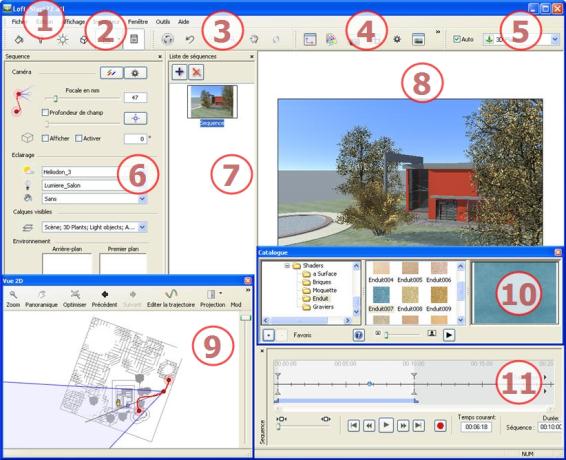Image resolution: width=566 pixels, height=460 pixels.
Task: Click Précédent in Vue 2D toolbar
Action: coord(104,299)
